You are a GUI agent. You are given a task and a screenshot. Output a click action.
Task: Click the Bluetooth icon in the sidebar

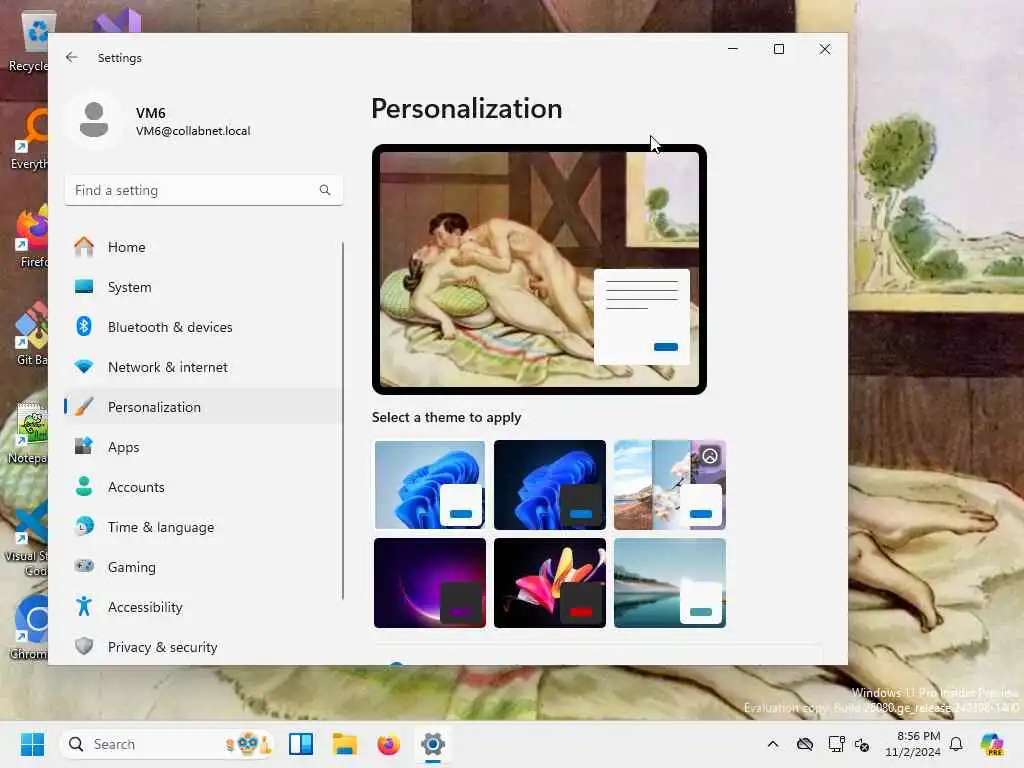pos(84,327)
